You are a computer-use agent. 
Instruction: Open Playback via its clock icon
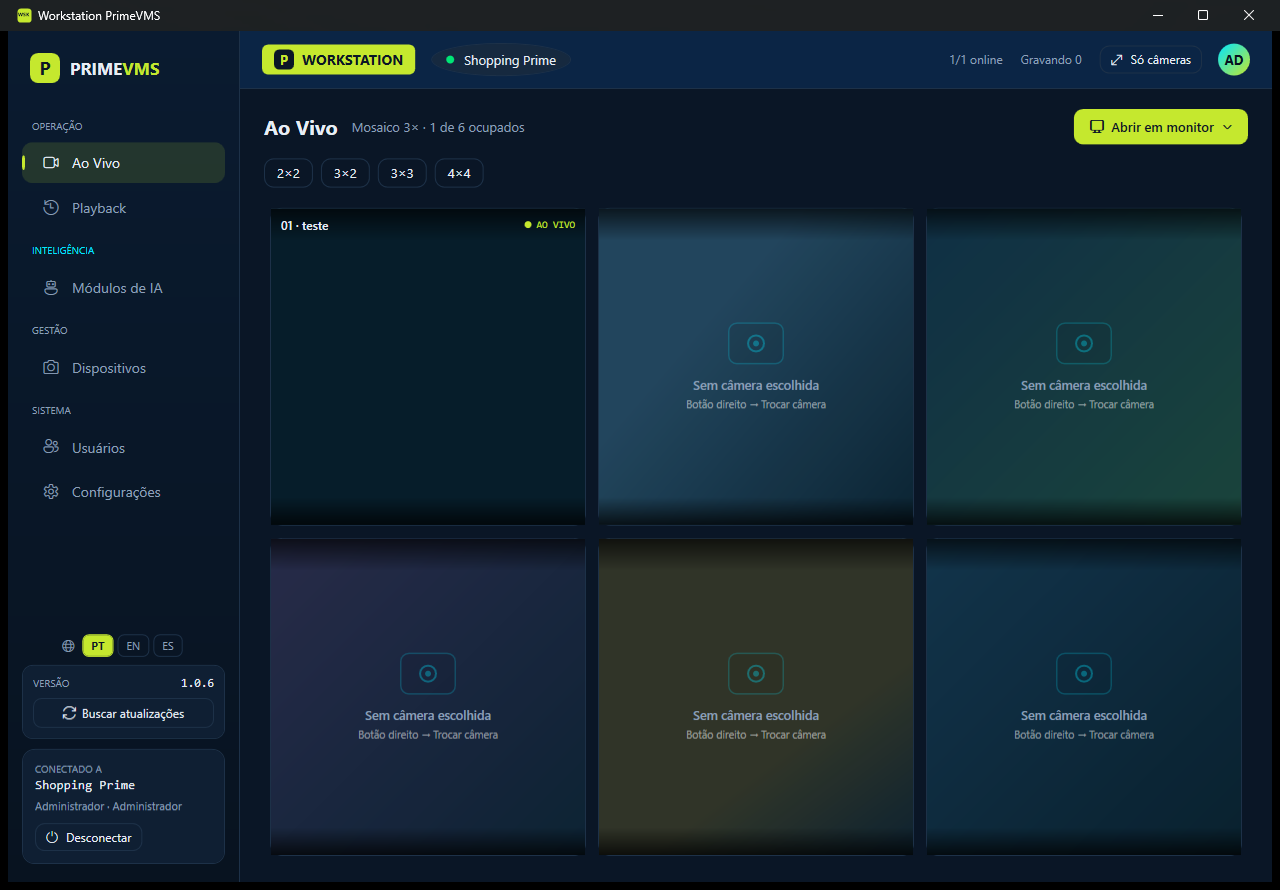(x=51, y=208)
